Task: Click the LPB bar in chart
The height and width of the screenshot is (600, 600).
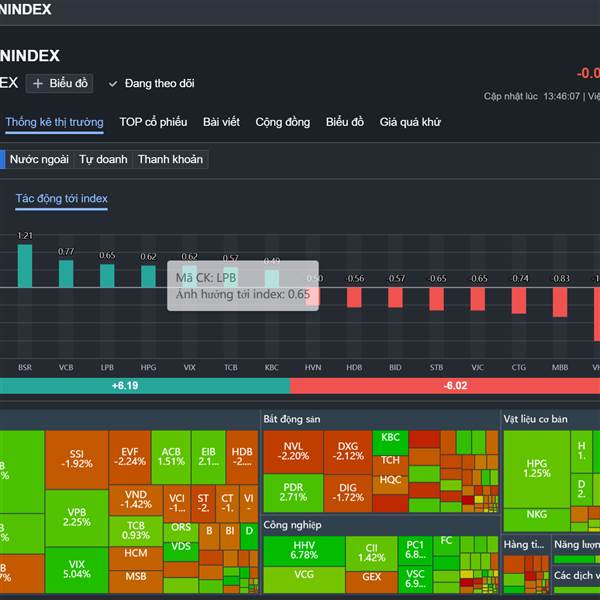Action: [x=107, y=276]
